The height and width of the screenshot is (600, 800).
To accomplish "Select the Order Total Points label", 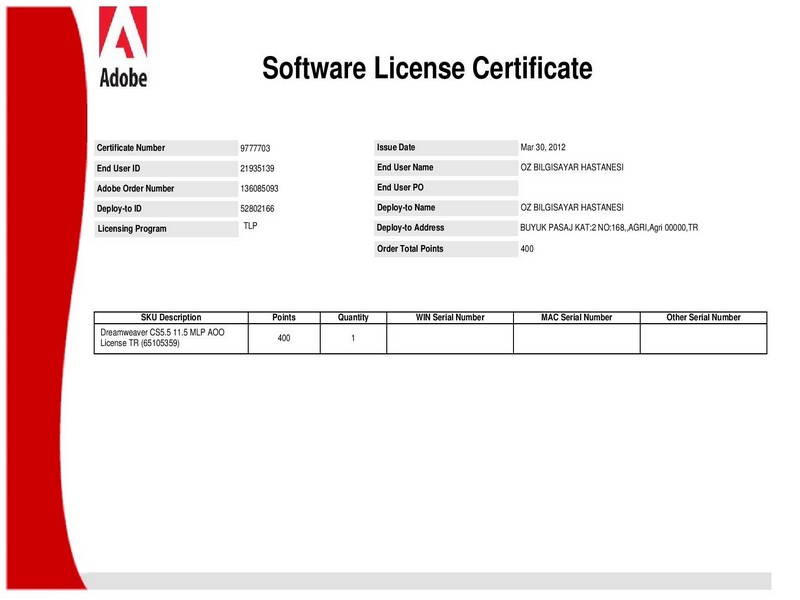I will 410,248.
